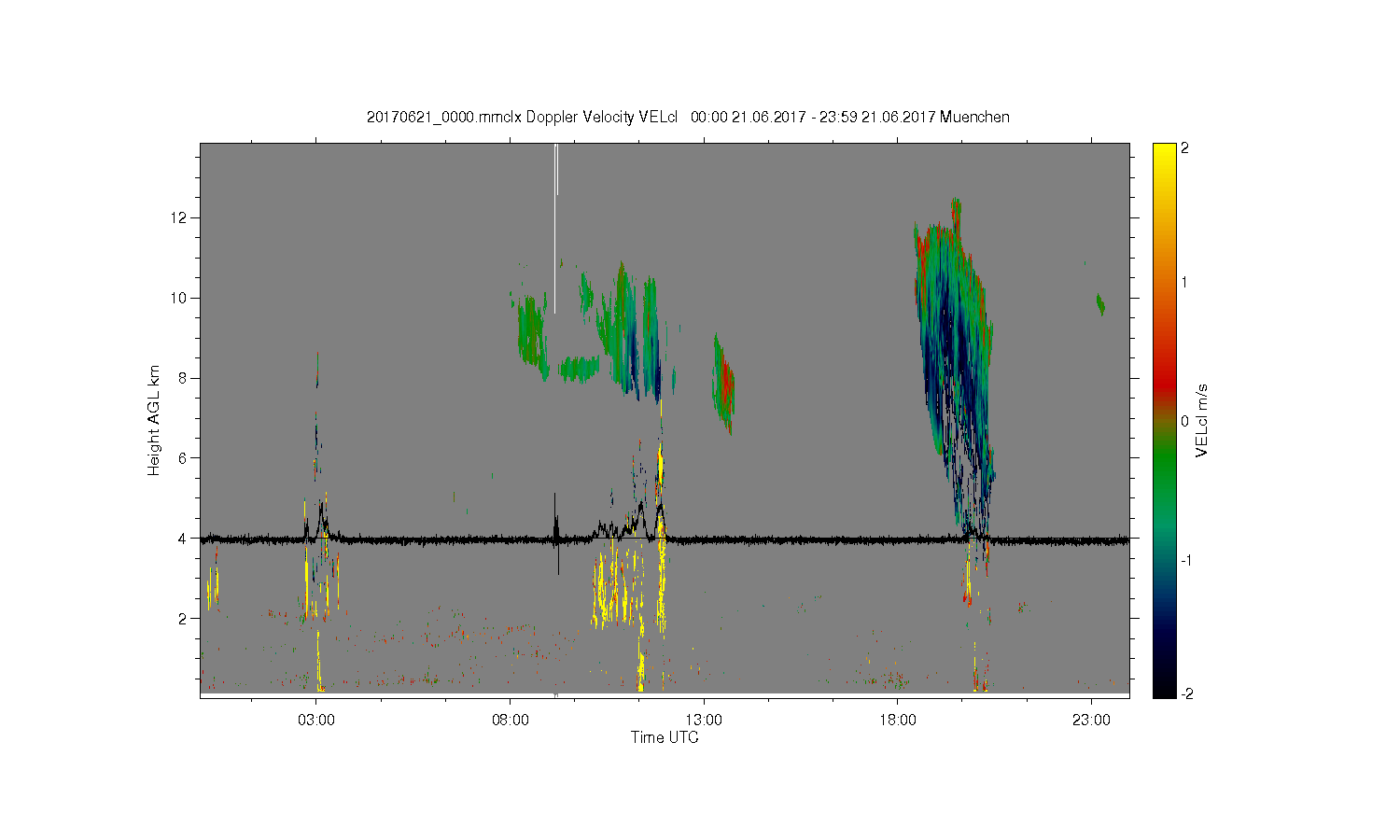Click the height tick label '4'
Image resolution: width=1400 pixels, height=840 pixels.
[x=185, y=538]
